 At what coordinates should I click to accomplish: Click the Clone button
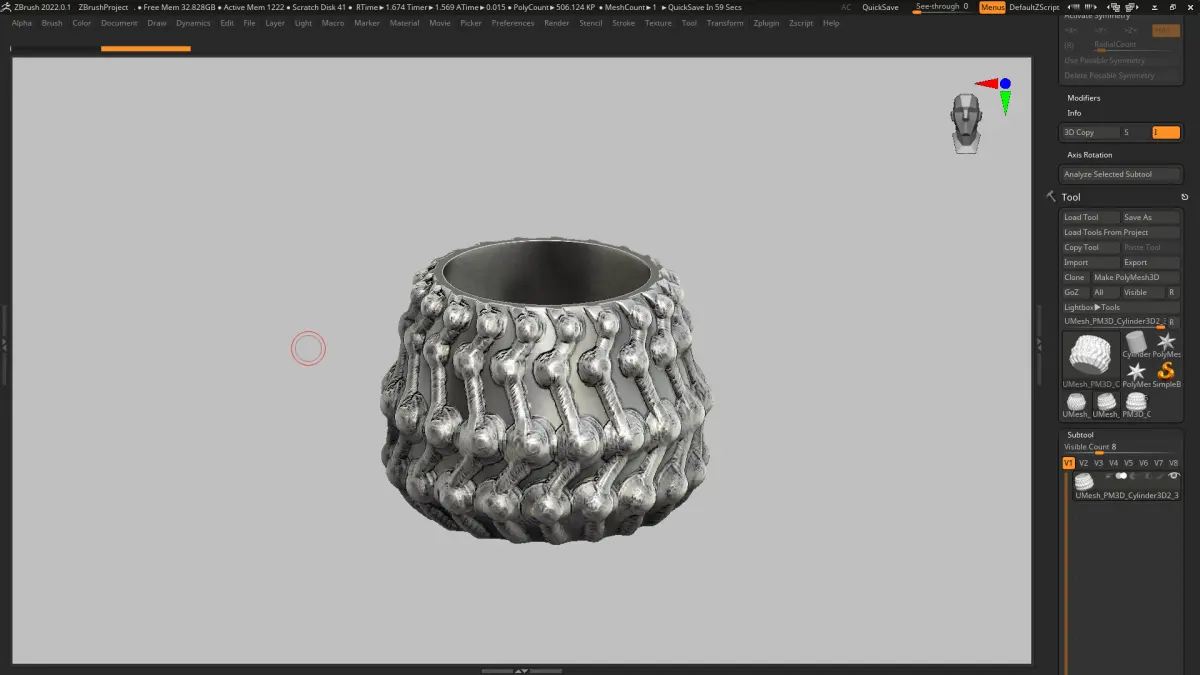coord(1075,277)
